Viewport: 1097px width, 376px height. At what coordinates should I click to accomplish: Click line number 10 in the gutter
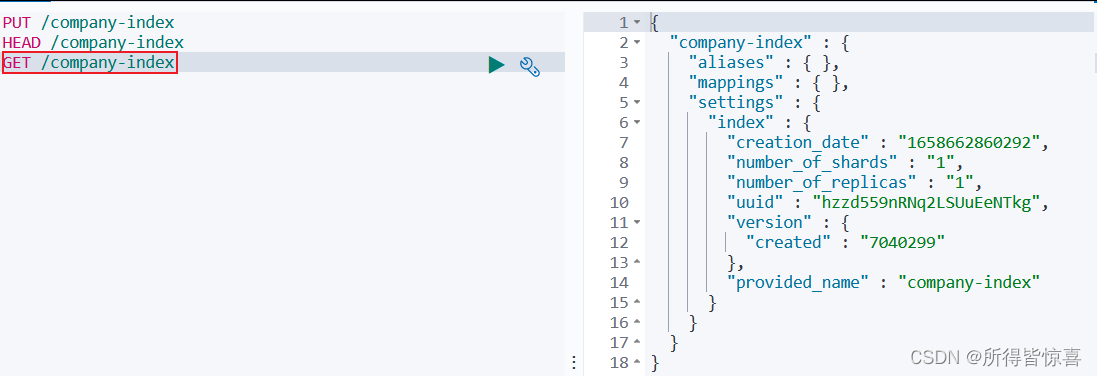pyautogui.click(x=619, y=203)
